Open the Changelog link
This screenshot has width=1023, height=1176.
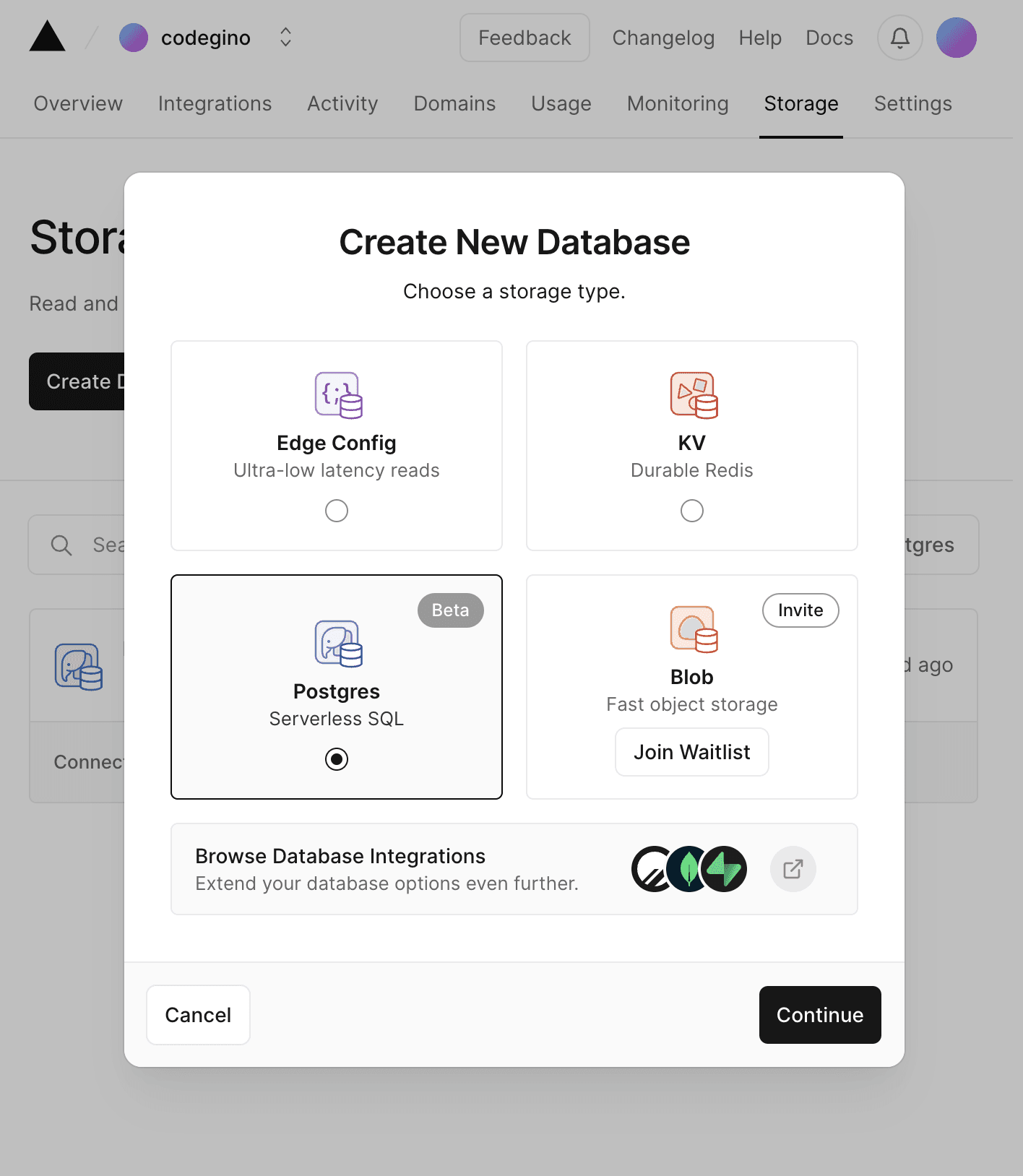[x=662, y=38]
